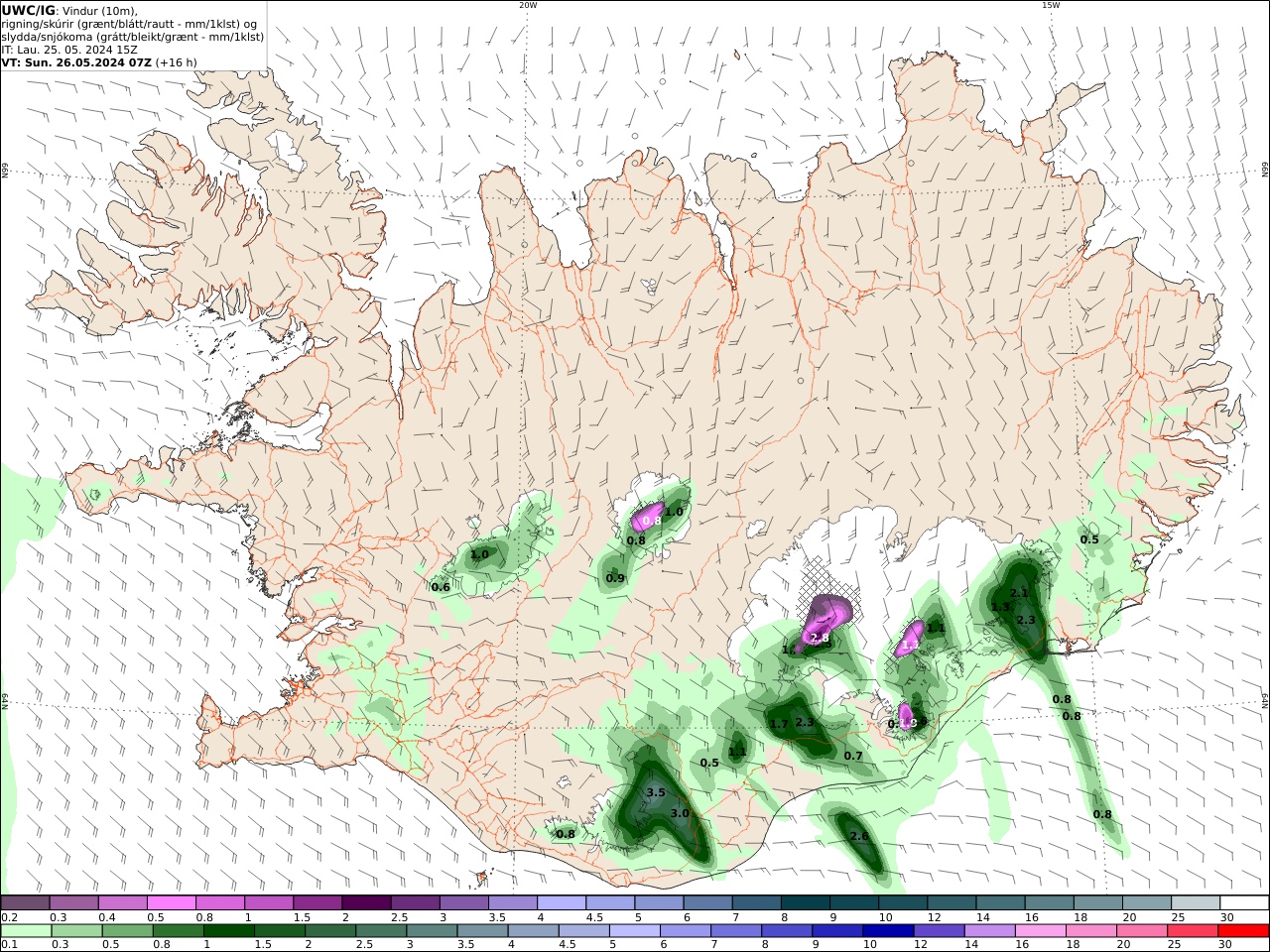Click the UWC/IG title text
This screenshot has width=1270, height=952.
[x=29, y=11]
